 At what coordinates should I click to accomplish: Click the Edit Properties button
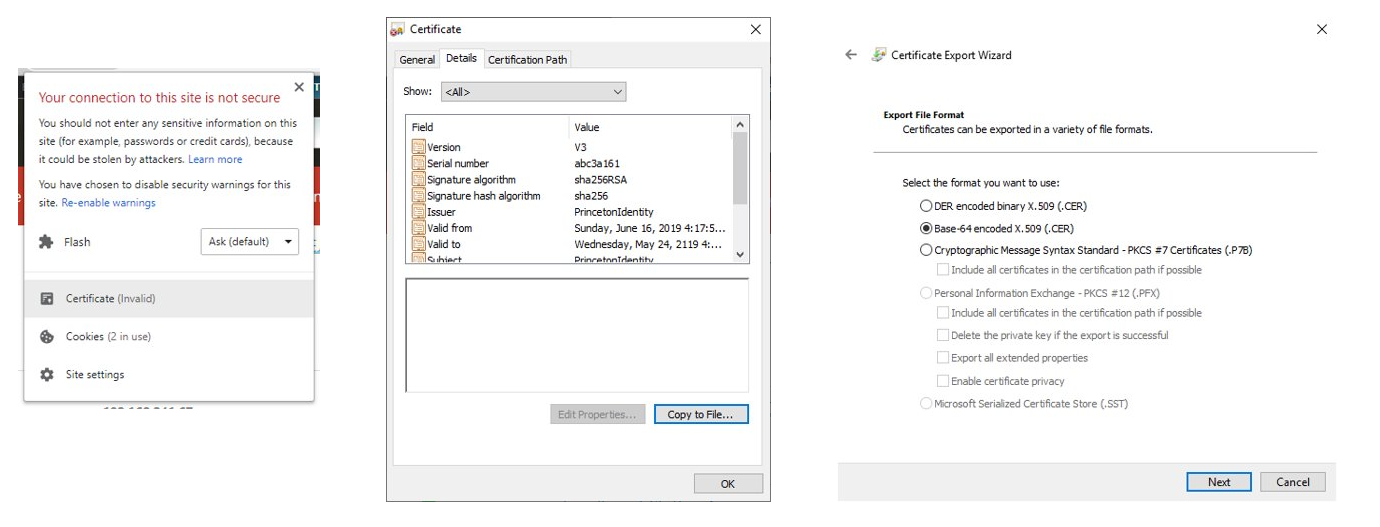(x=597, y=414)
